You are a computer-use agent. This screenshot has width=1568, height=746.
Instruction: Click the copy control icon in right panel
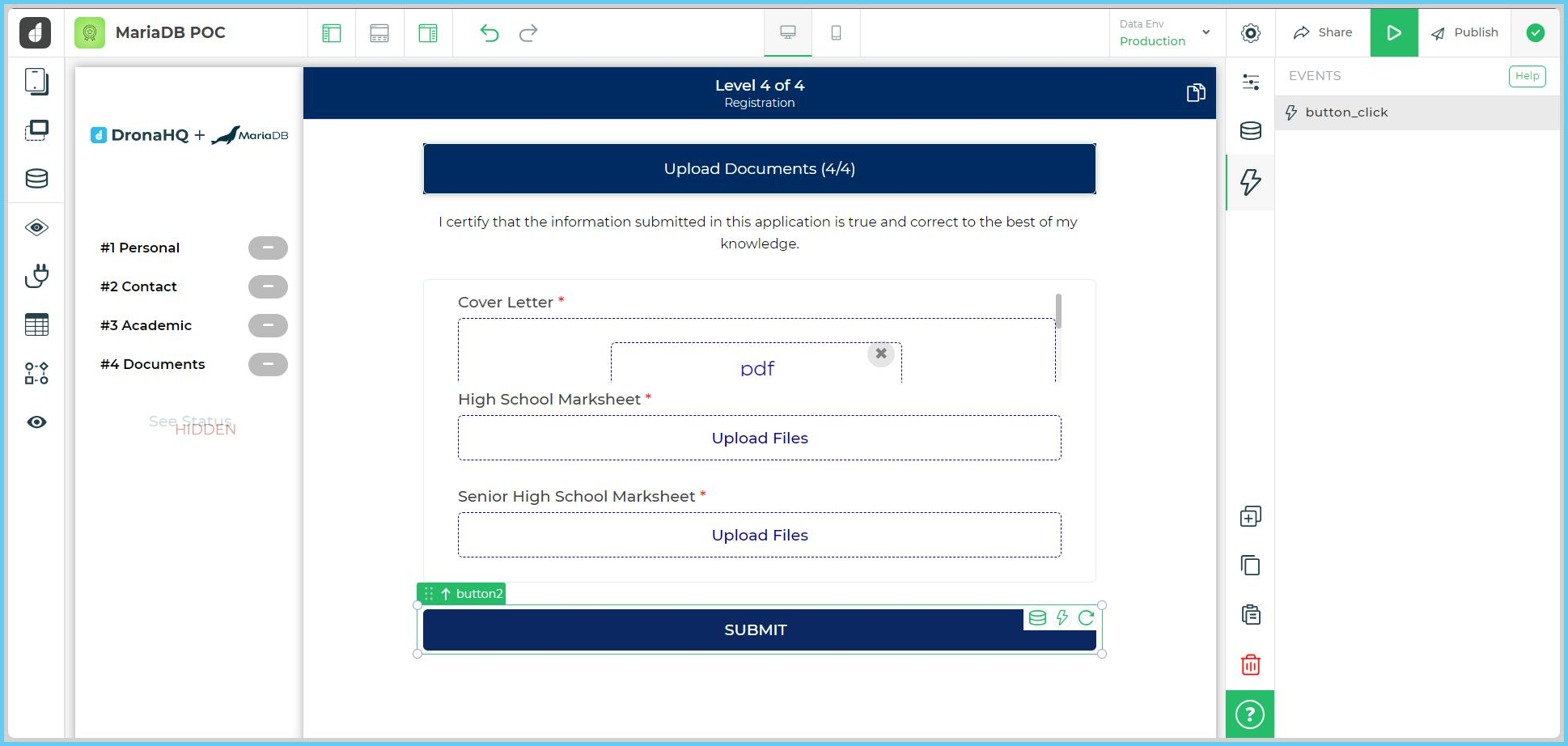[1250, 566]
